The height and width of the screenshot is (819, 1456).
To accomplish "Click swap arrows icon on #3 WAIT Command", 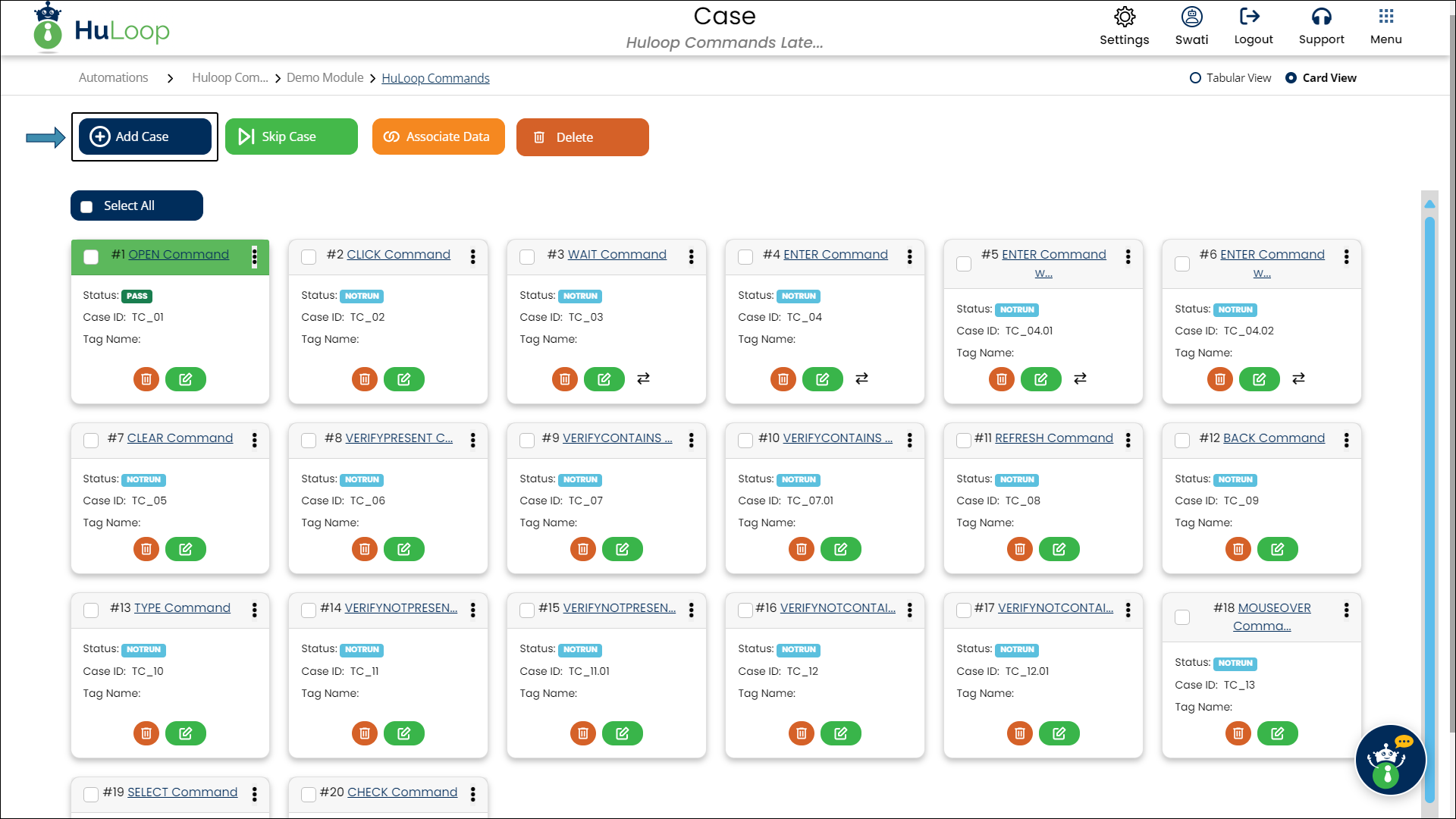I will pos(643,378).
